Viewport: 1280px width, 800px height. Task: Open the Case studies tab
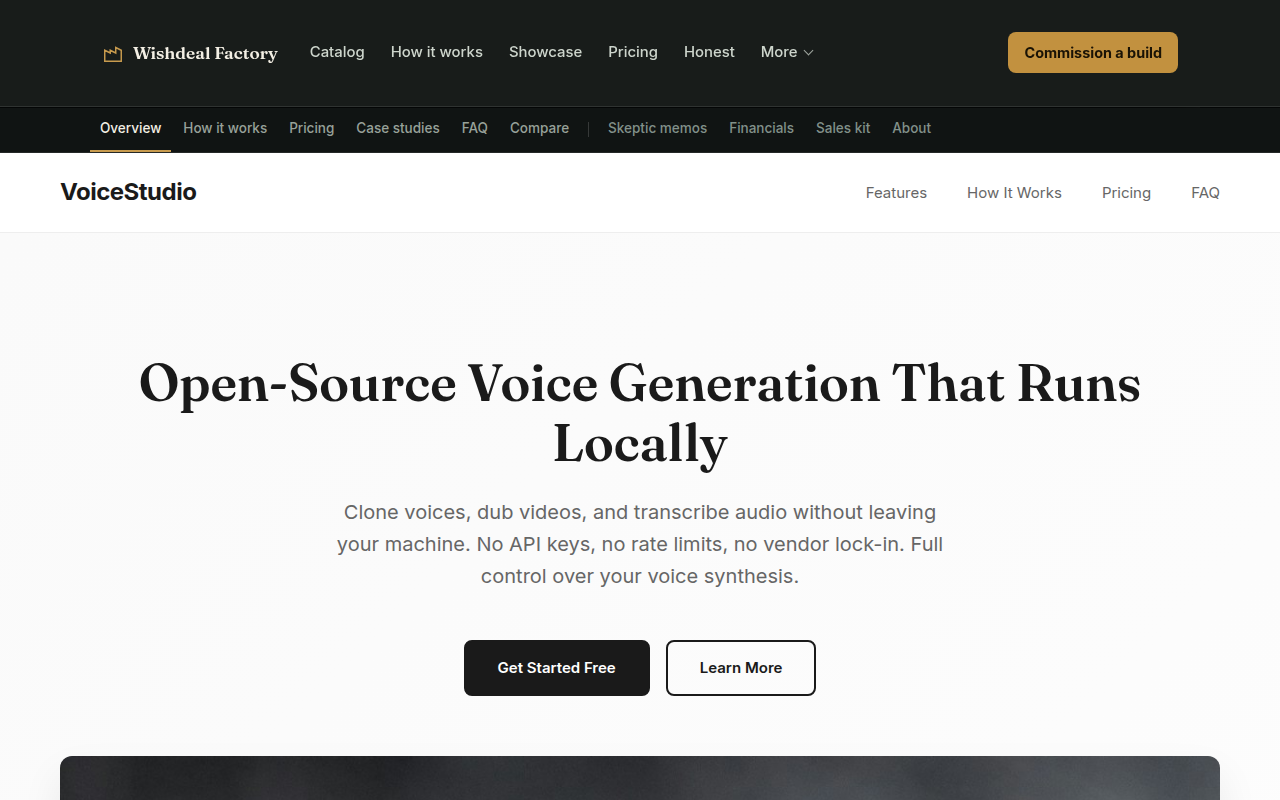coord(398,128)
